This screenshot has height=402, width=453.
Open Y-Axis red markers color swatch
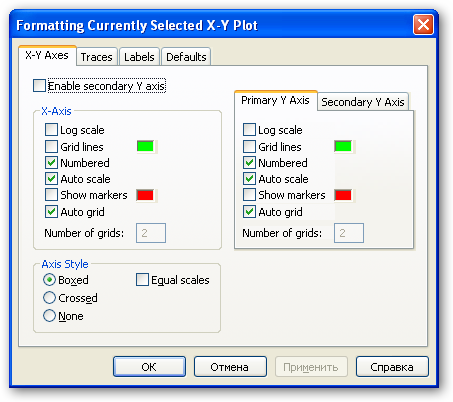(343, 195)
